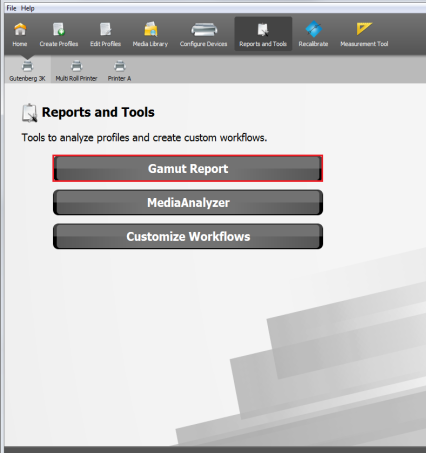Click the Gamut Report button
The image size is (426, 453).
188,169
